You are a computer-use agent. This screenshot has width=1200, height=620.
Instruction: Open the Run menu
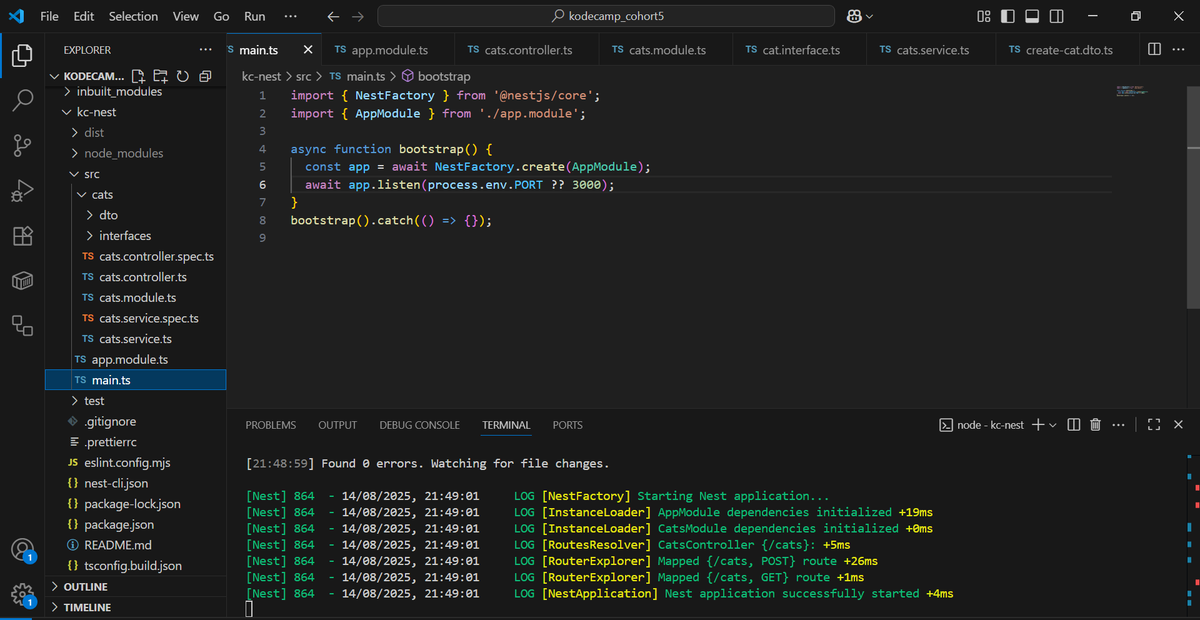tap(255, 16)
